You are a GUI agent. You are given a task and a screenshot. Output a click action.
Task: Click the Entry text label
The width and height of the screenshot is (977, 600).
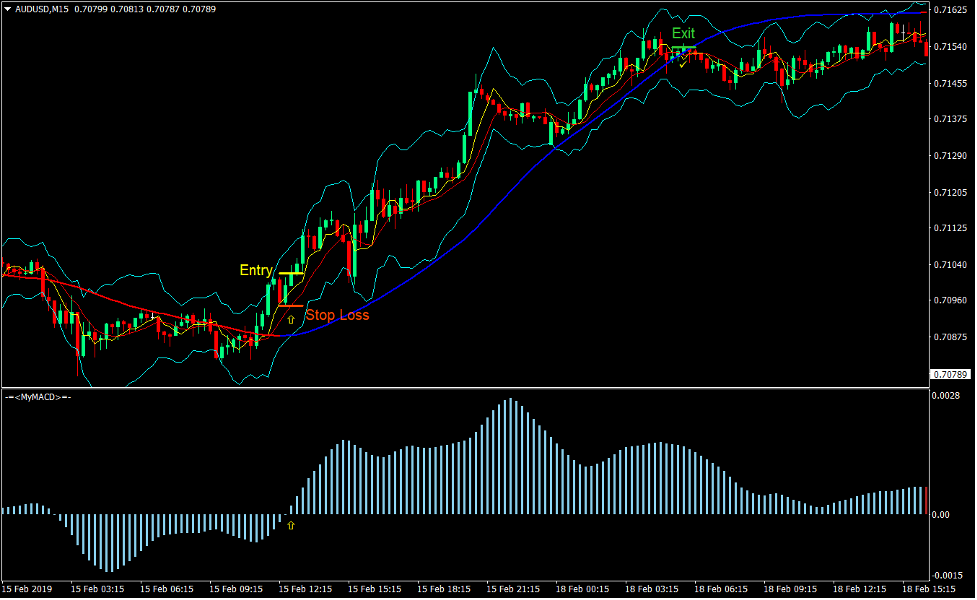click(x=256, y=270)
